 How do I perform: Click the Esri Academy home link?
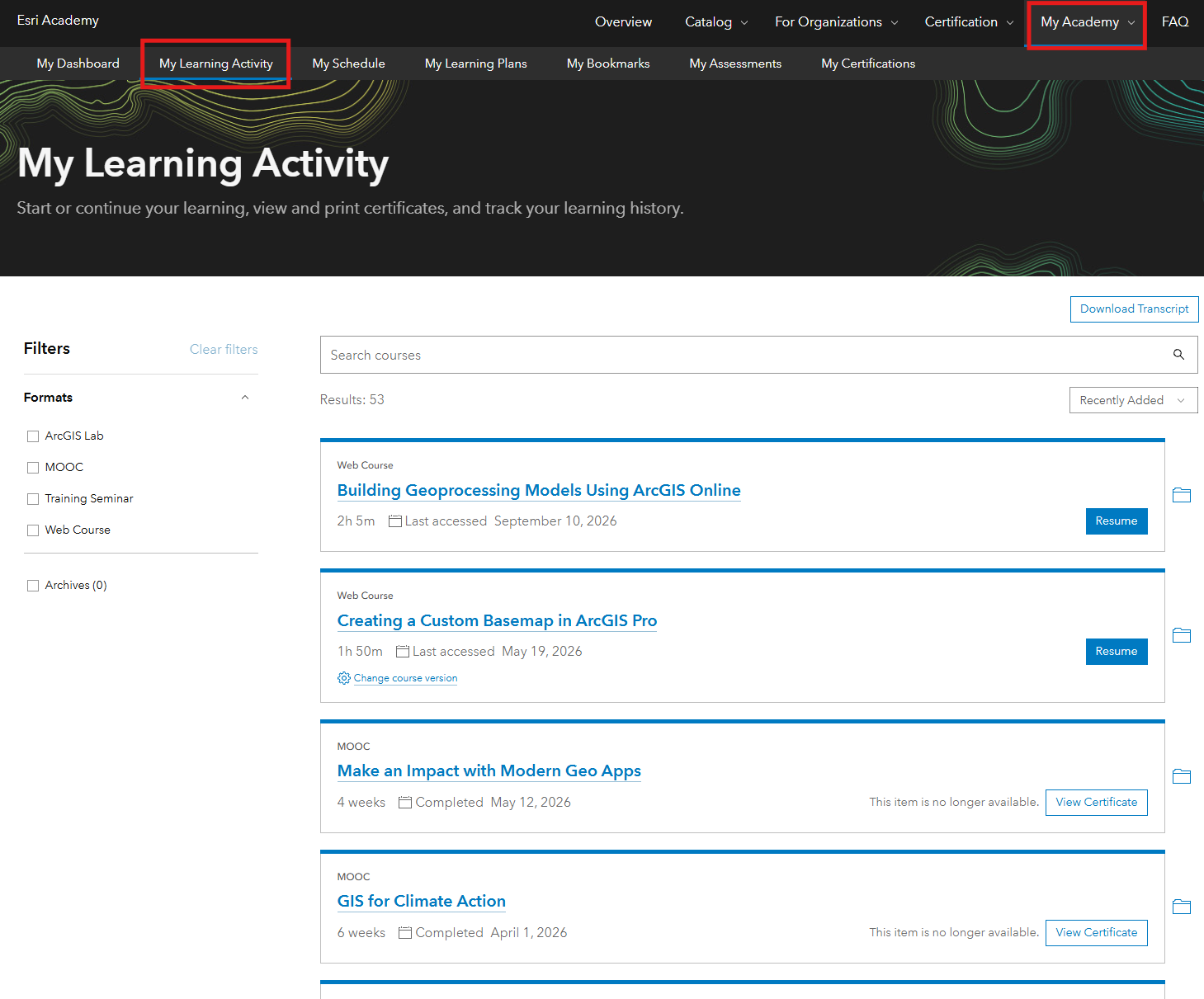(58, 21)
